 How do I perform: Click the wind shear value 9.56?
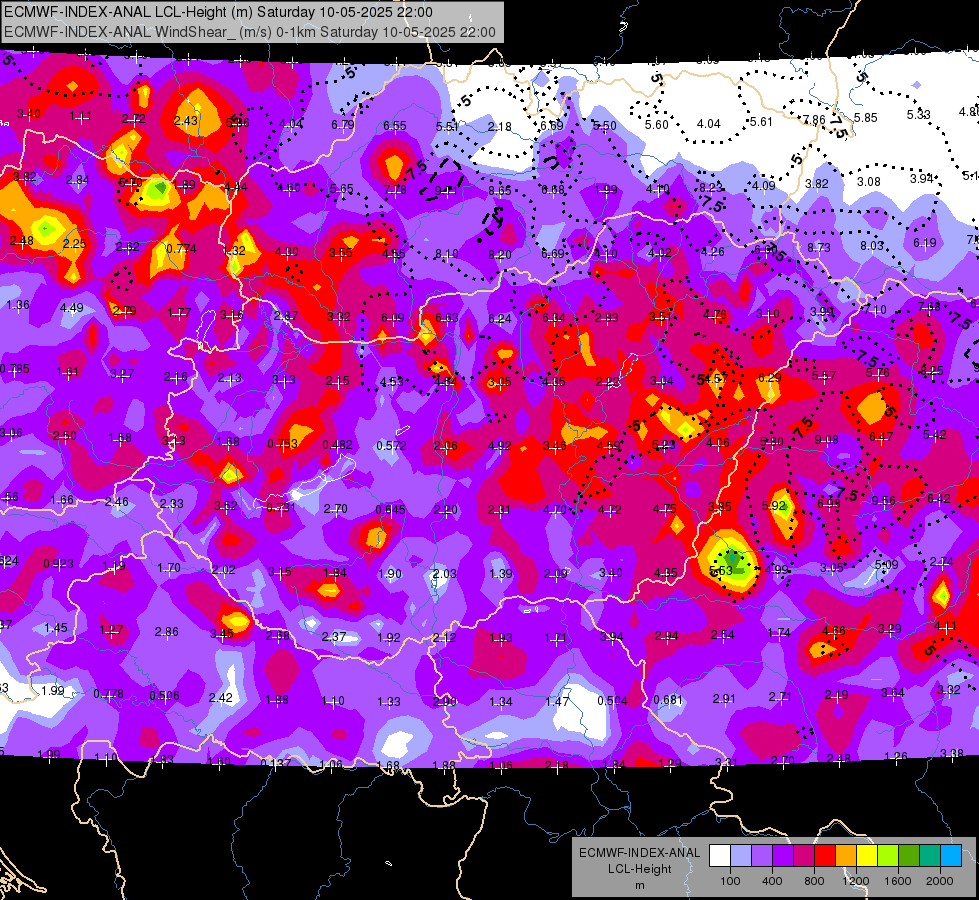pos(883,500)
